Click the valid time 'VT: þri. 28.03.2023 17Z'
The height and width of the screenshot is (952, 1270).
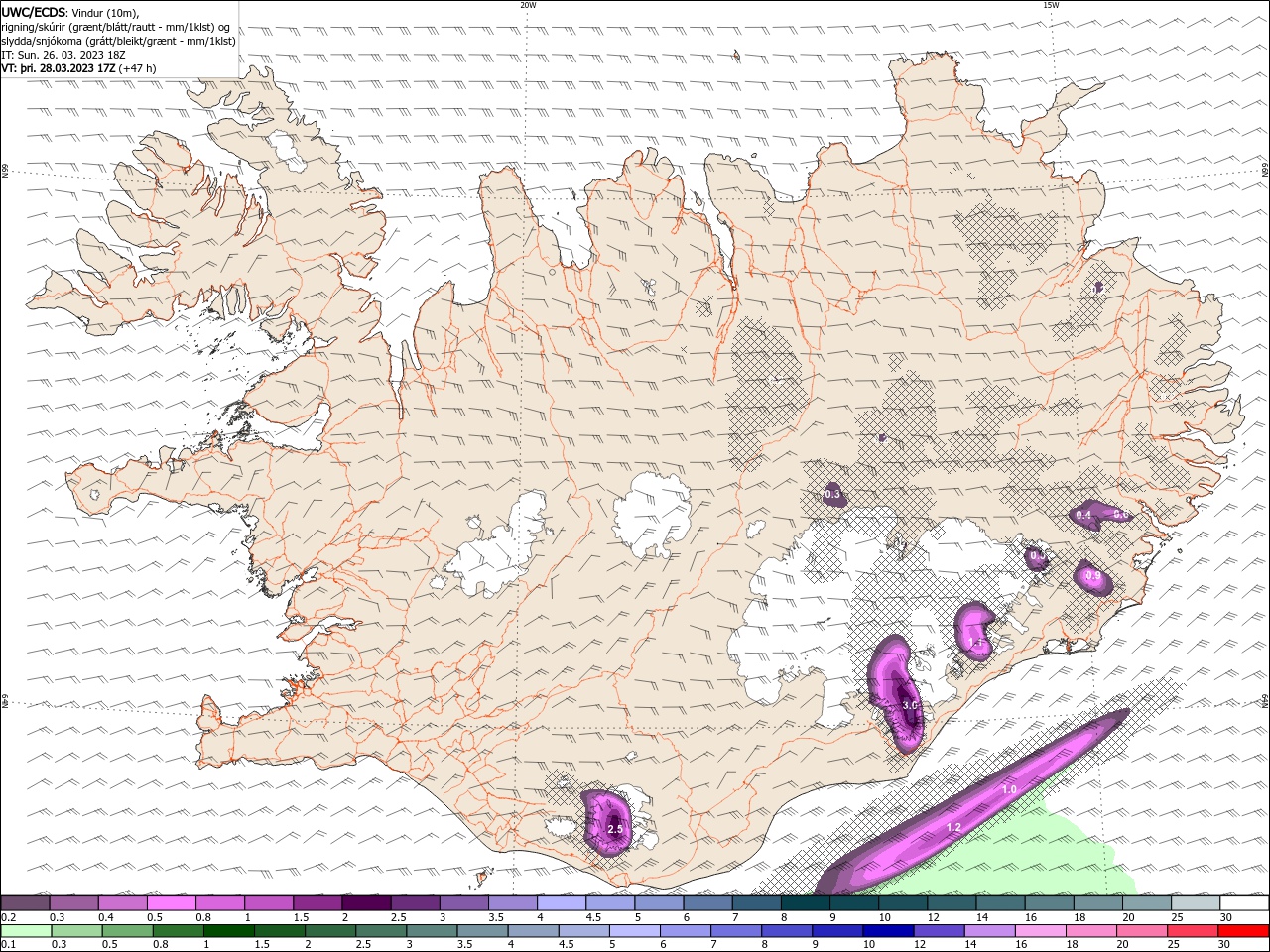coord(59,68)
